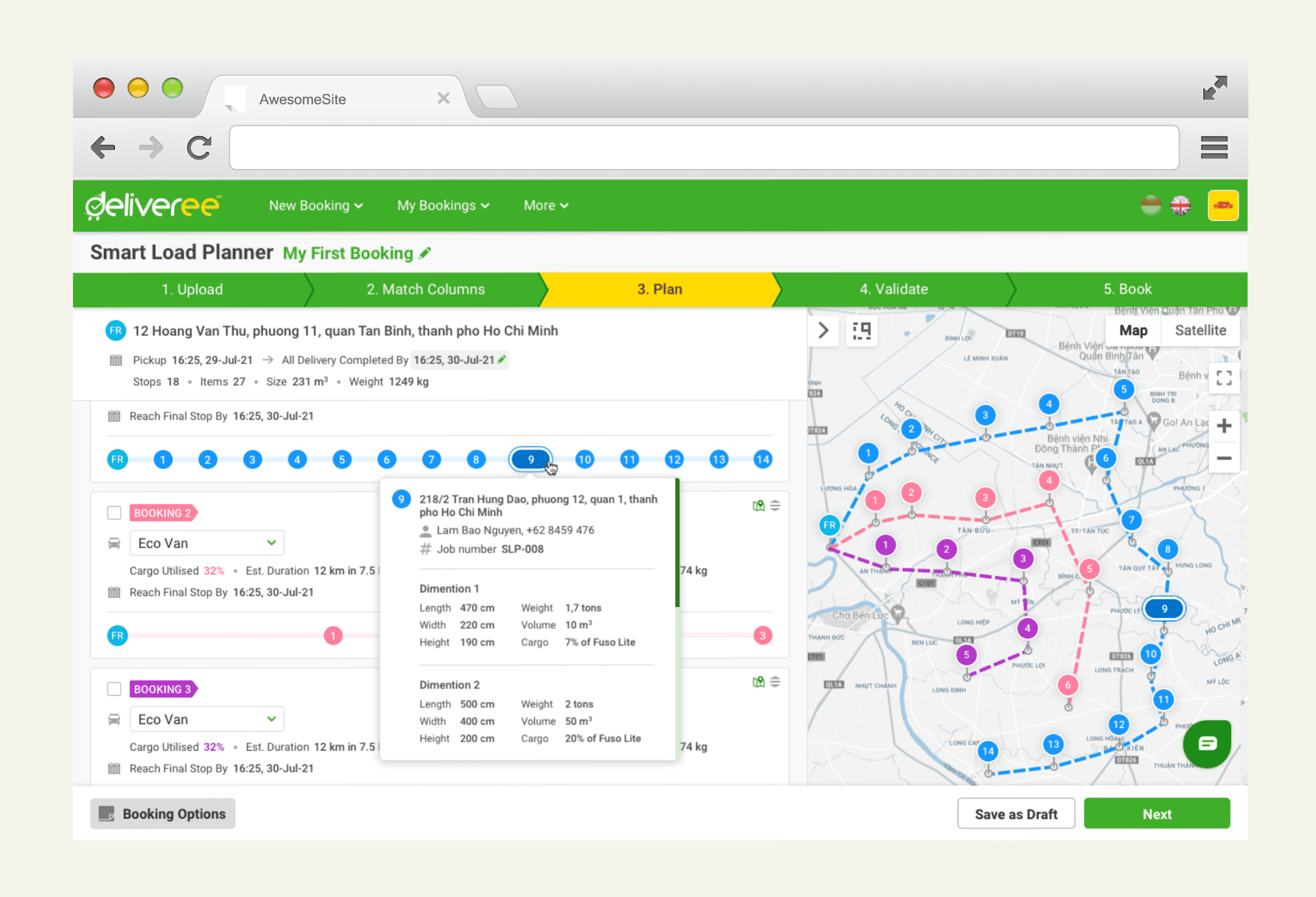Click the map route icon for Booking 2
Image resolution: width=1316 pixels, height=897 pixels.
click(x=758, y=506)
